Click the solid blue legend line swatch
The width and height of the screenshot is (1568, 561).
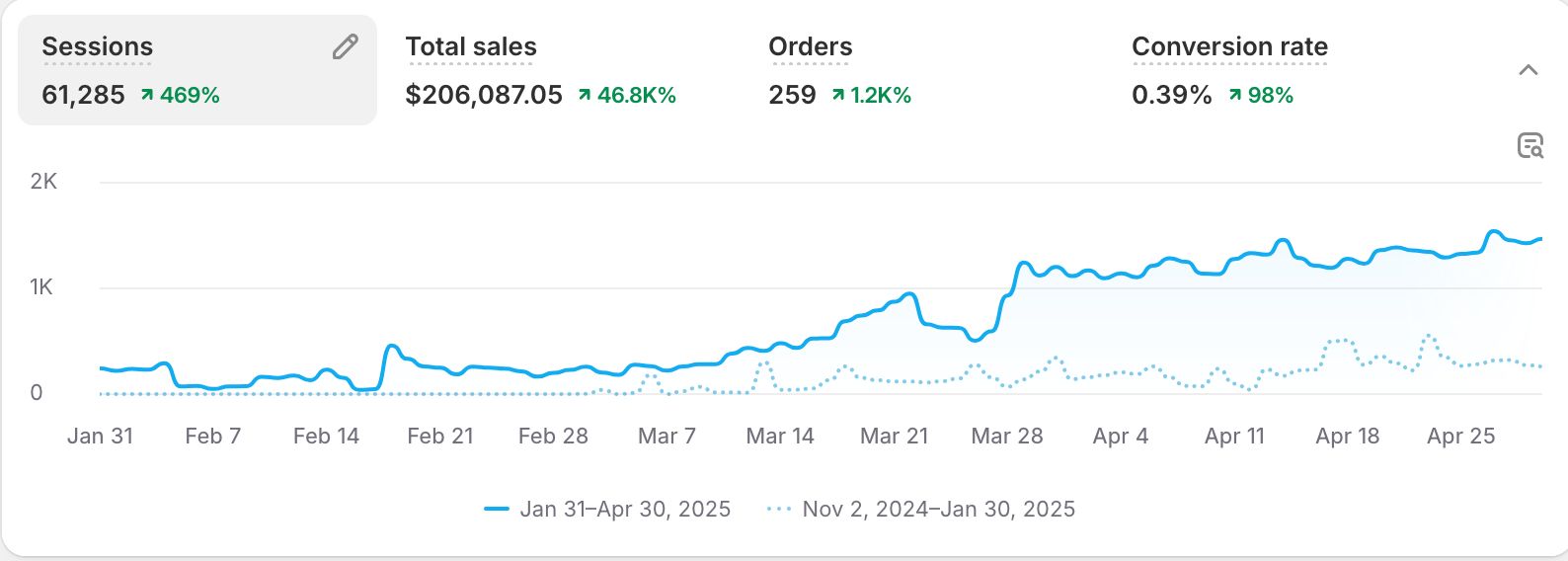[x=497, y=510]
